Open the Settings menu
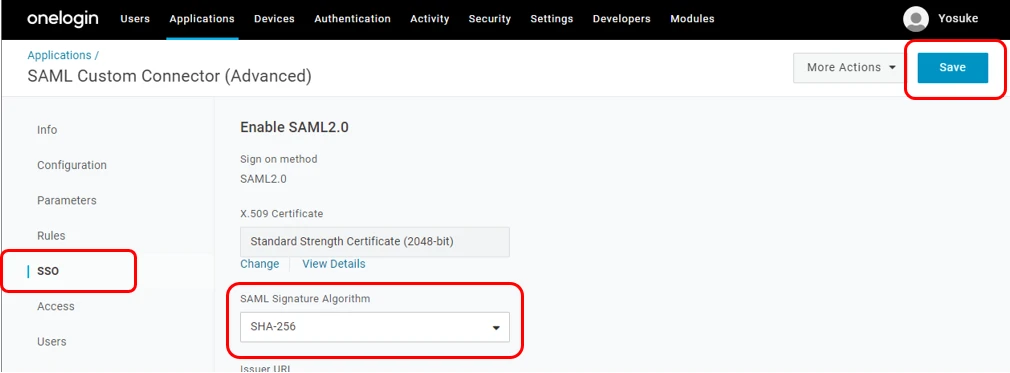The height and width of the screenshot is (373, 1010). (551, 19)
